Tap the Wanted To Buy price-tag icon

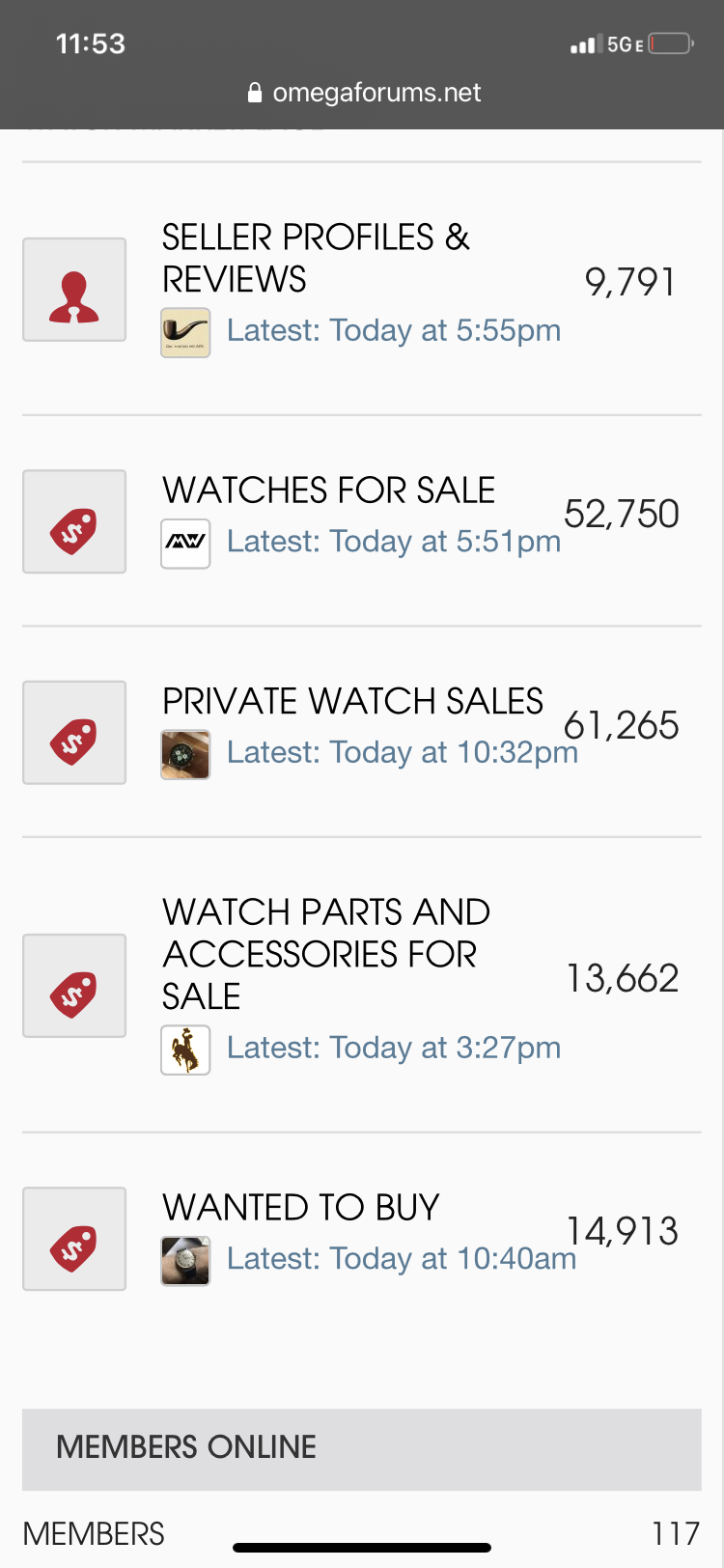[x=74, y=1239]
